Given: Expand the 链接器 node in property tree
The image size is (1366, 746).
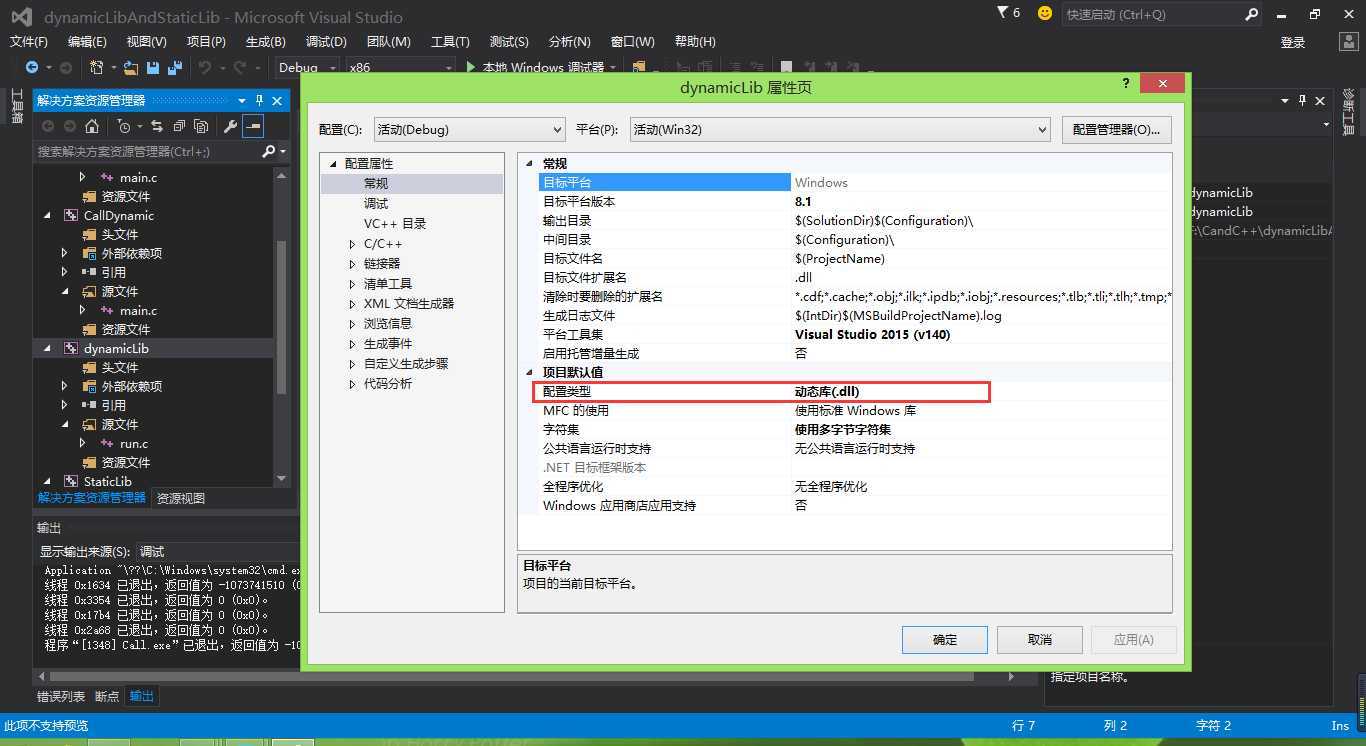Looking at the screenshot, I should 352,264.
